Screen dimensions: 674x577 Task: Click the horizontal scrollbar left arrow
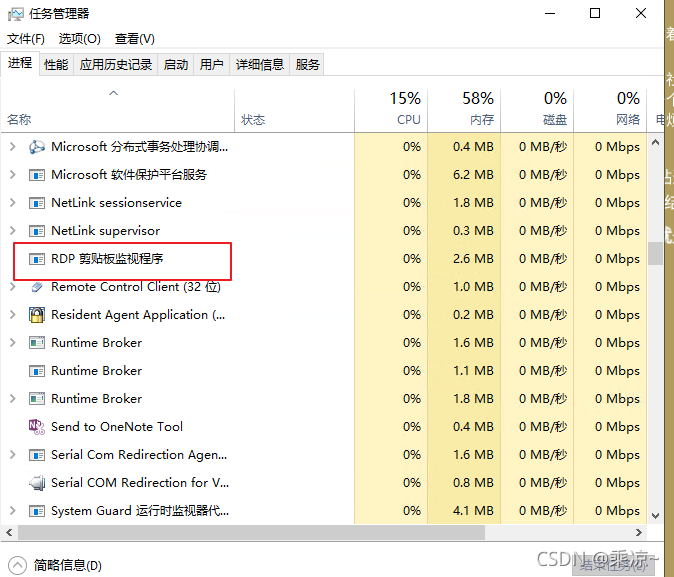9,532
